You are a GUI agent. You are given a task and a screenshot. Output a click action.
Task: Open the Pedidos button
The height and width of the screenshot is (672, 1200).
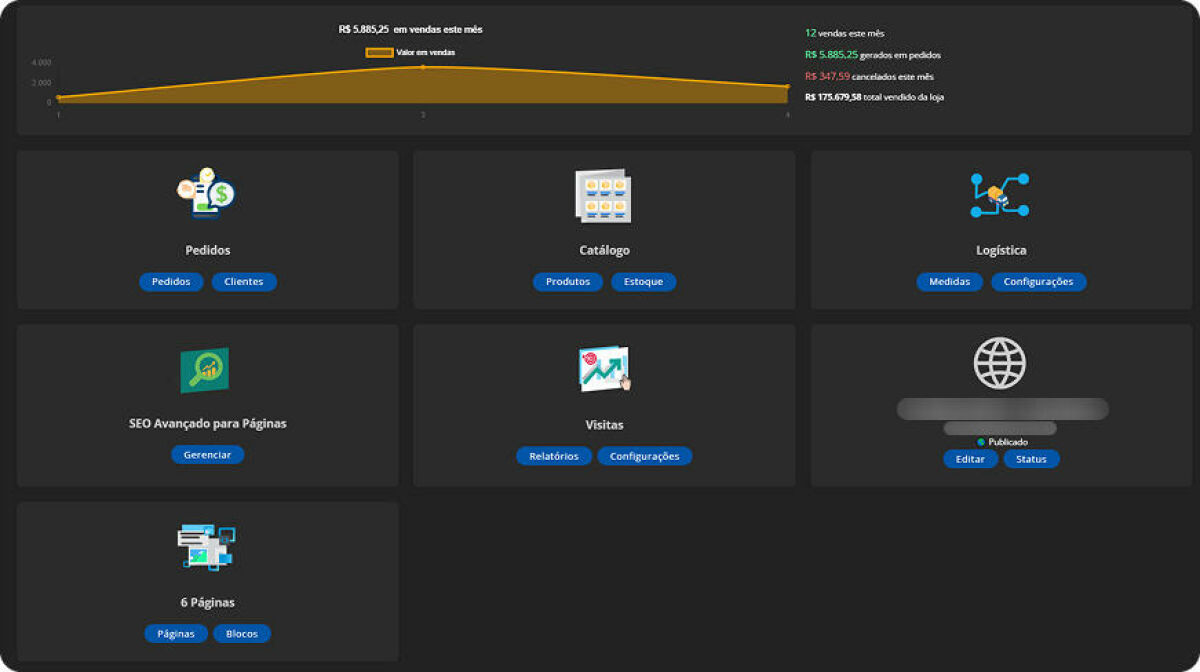click(170, 281)
